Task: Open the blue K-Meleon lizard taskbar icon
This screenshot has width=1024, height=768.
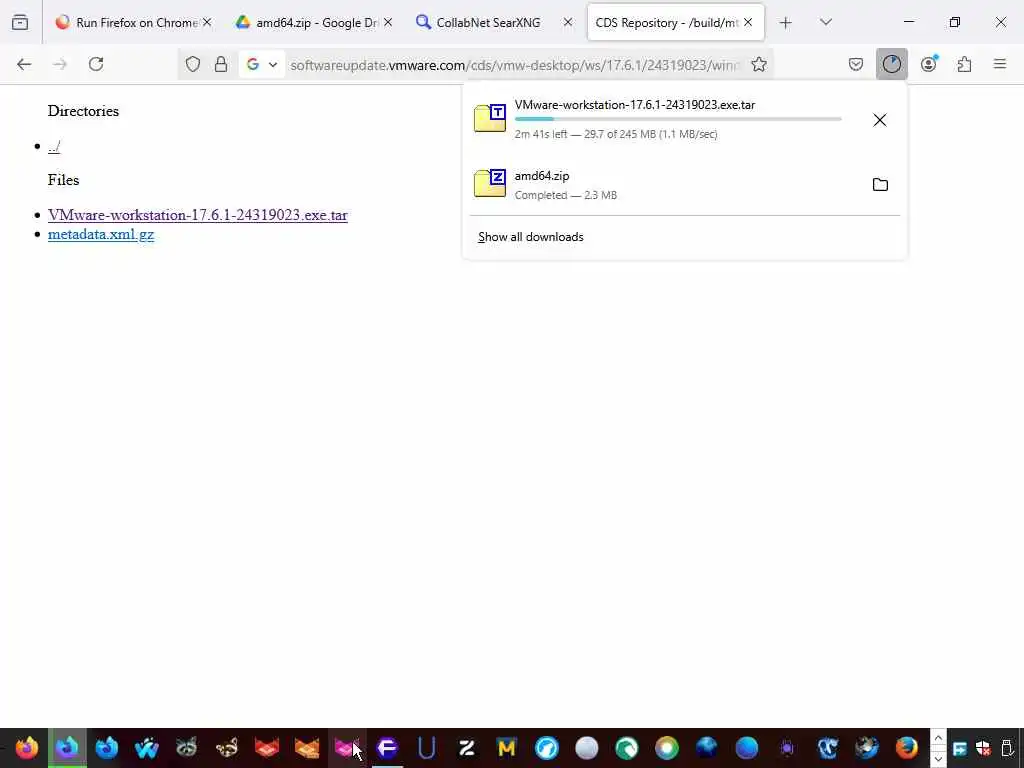Action: click(827, 748)
